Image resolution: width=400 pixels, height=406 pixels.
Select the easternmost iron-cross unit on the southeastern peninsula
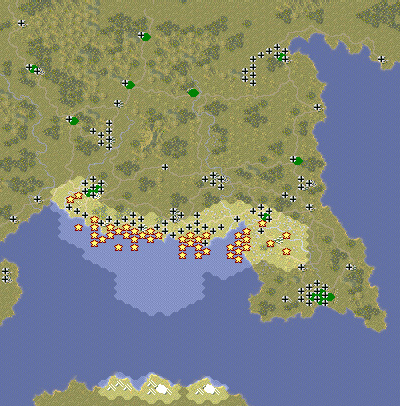349,267
